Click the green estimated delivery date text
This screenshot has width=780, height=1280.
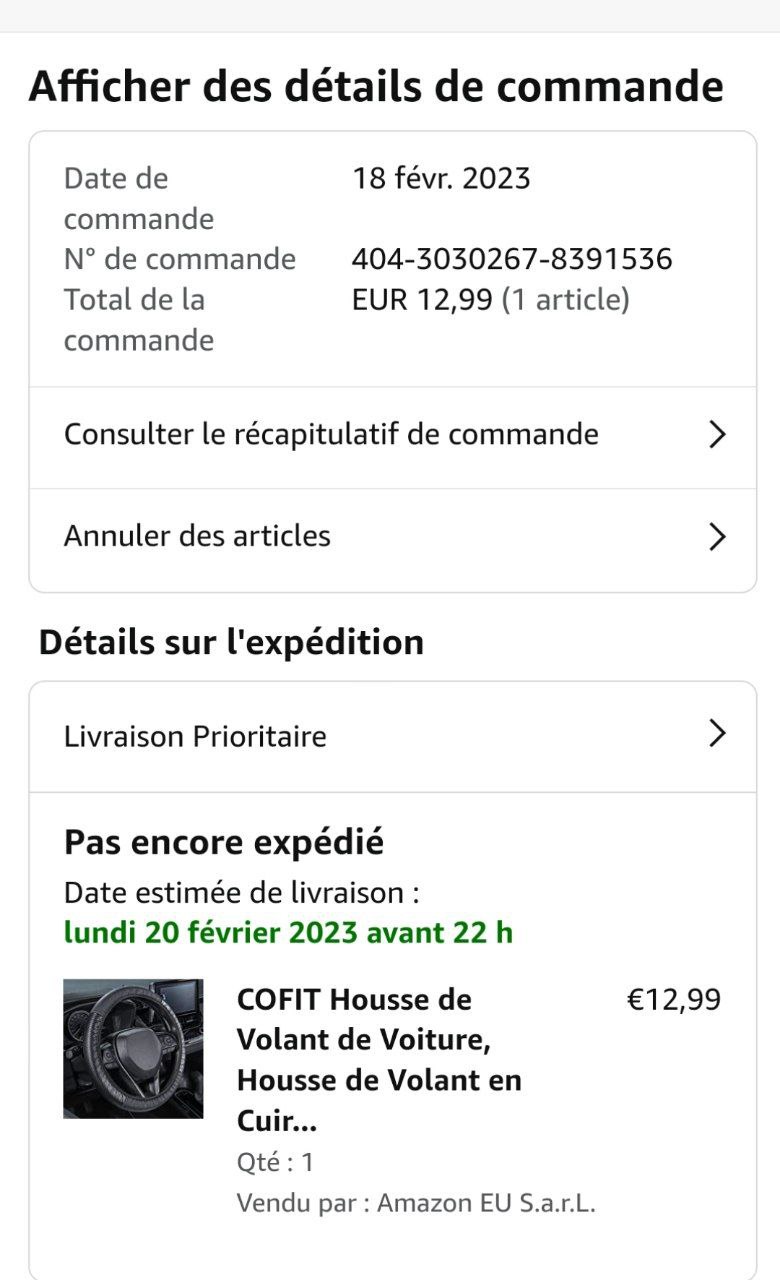(x=288, y=932)
